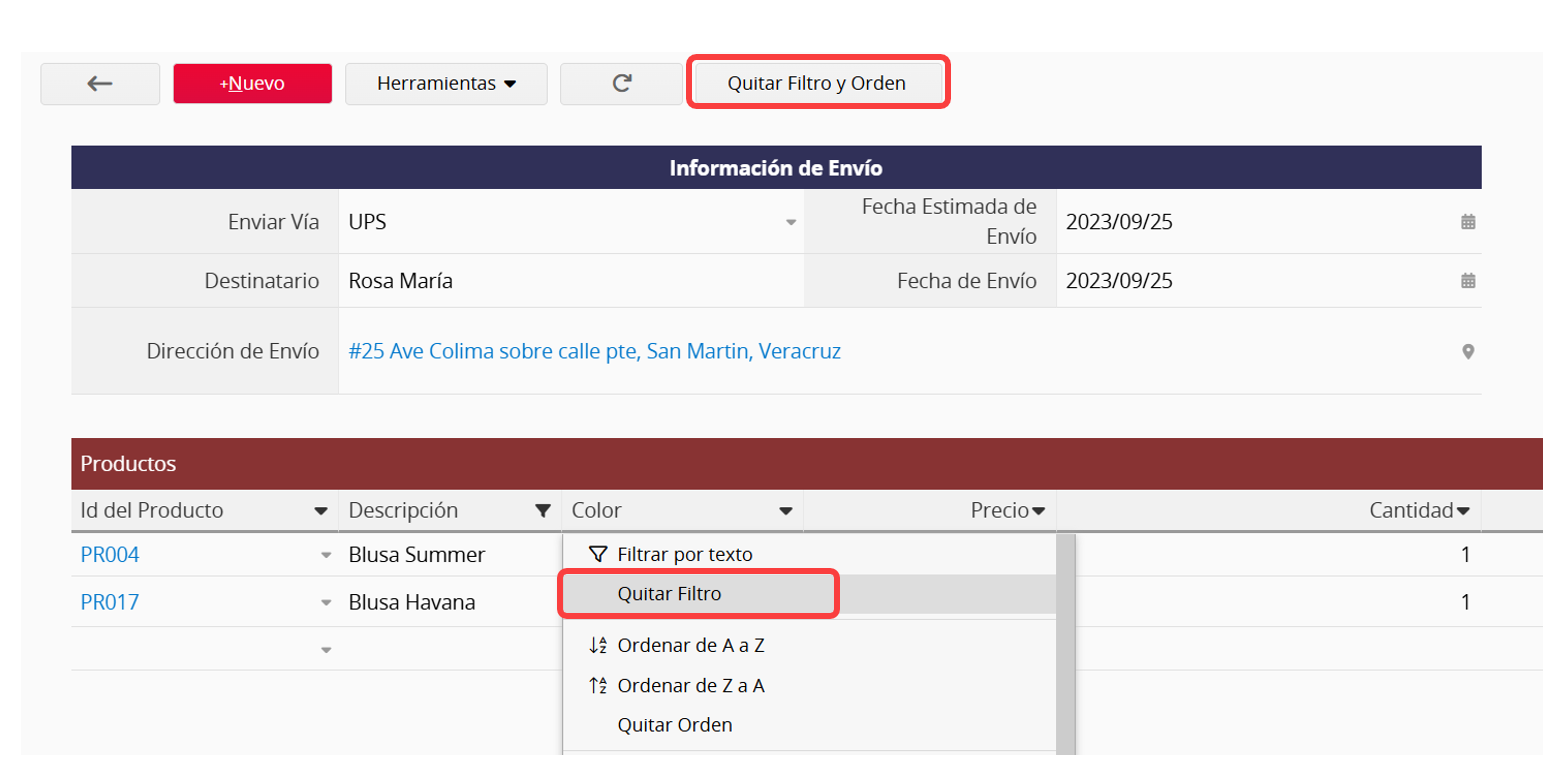The width and height of the screenshot is (1568, 769).
Task: Open Cantidad column dropdown arrow
Action: point(1463,511)
